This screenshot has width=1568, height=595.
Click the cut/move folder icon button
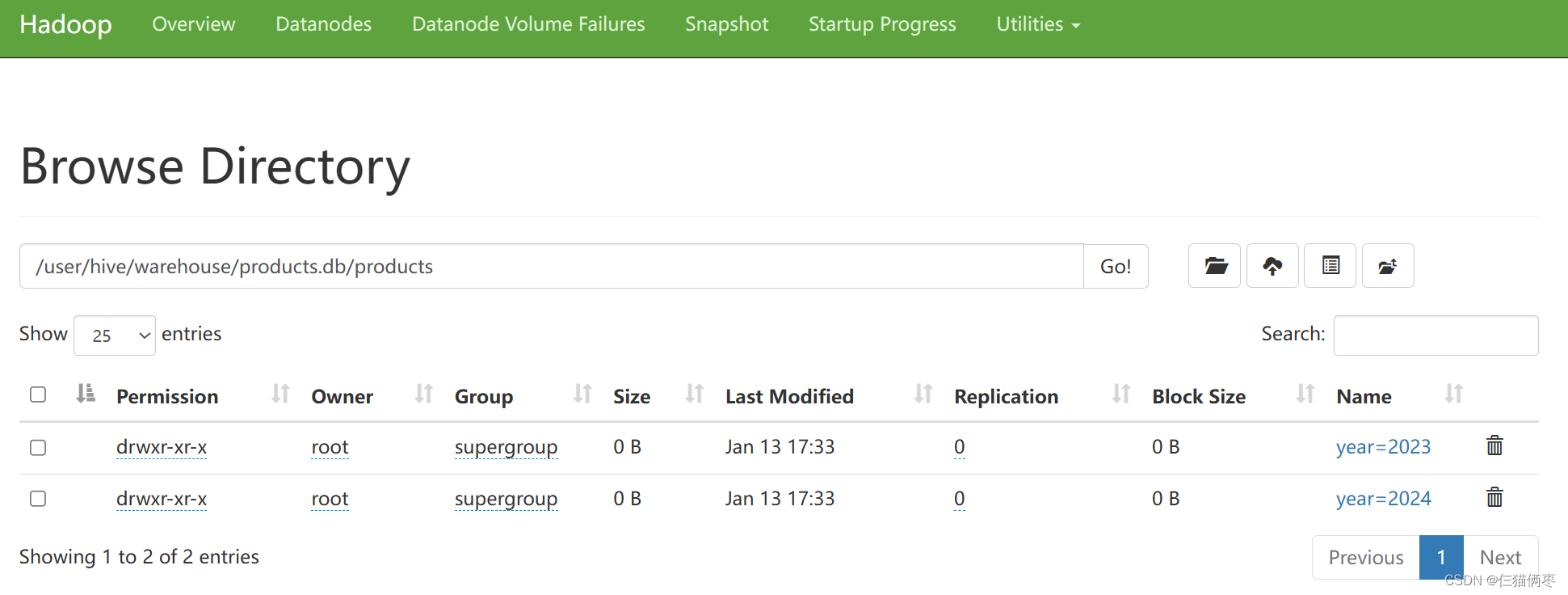tap(1388, 266)
